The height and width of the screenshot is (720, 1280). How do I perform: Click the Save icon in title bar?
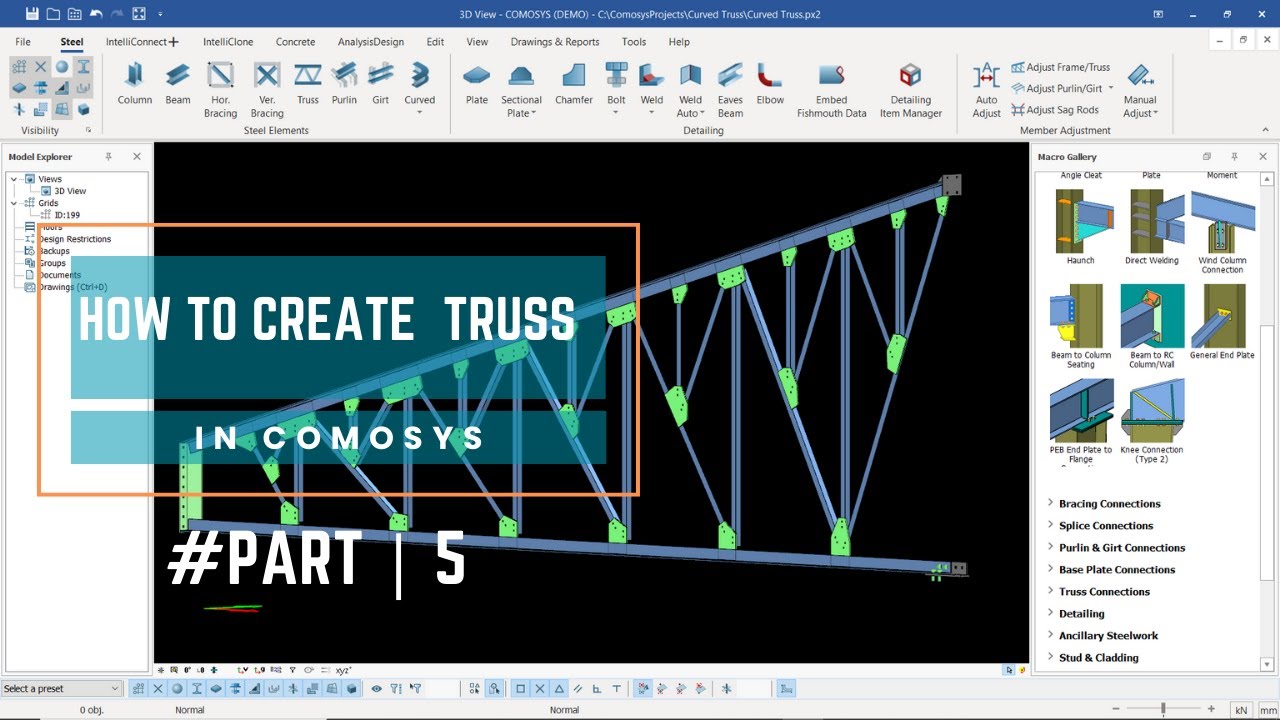pos(32,14)
